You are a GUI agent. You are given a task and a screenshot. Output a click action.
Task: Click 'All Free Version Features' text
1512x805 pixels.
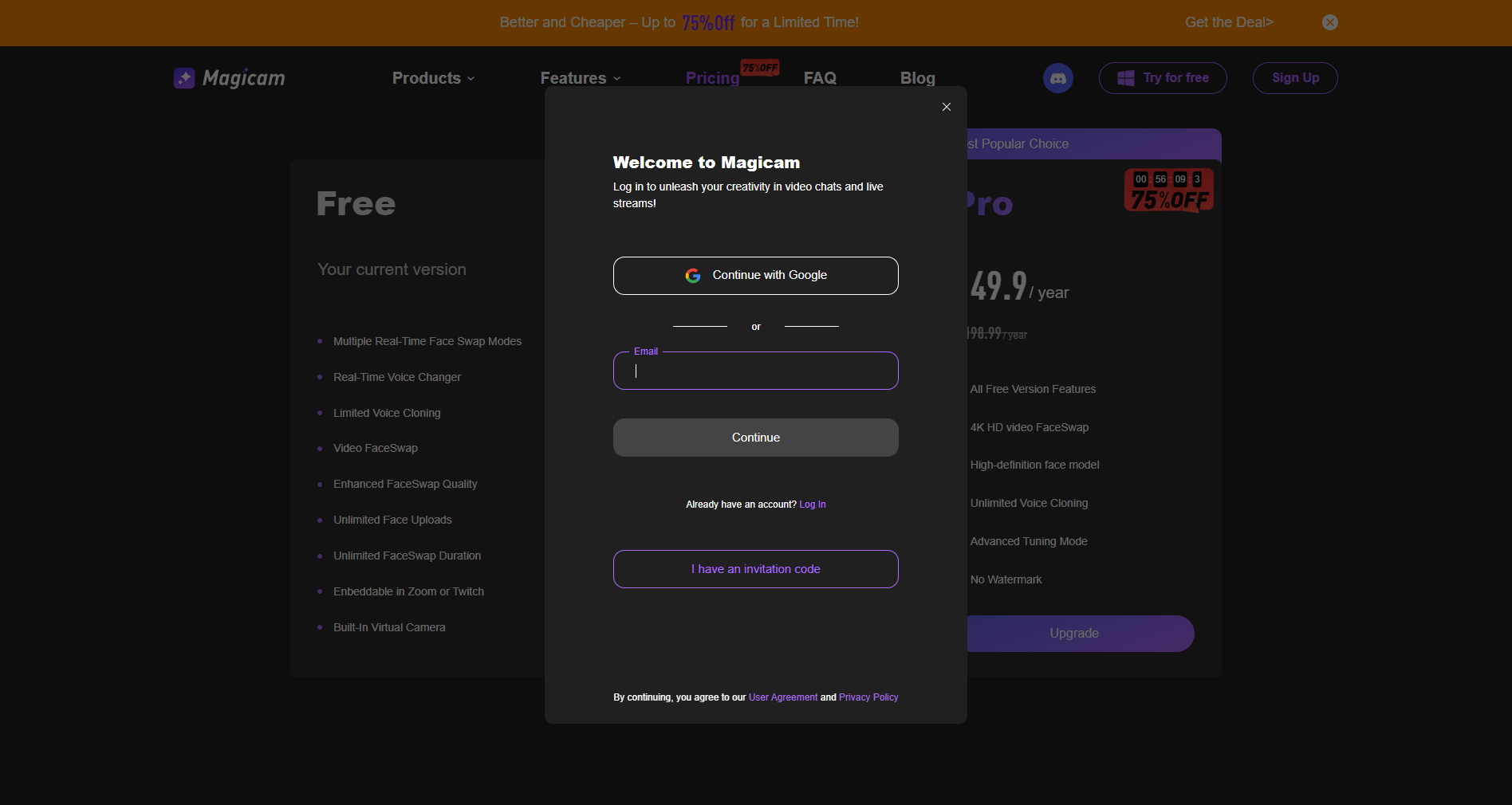point(1033,389)
